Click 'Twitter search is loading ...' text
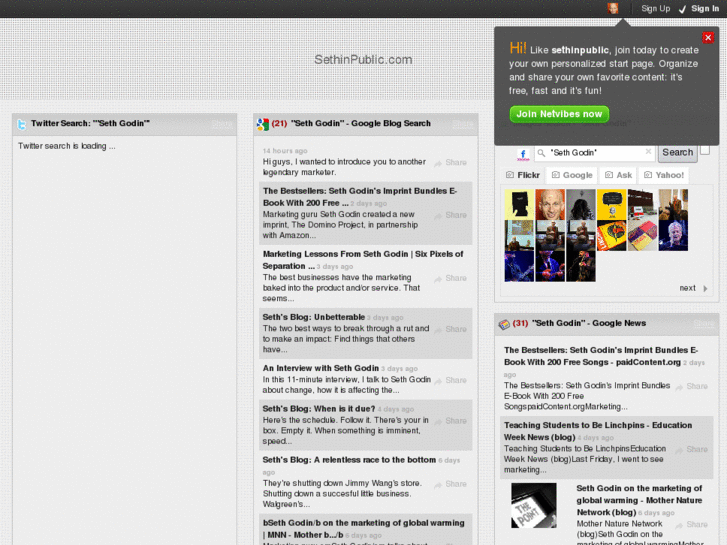Screen dimensions: 727x545 click(66, 146)
